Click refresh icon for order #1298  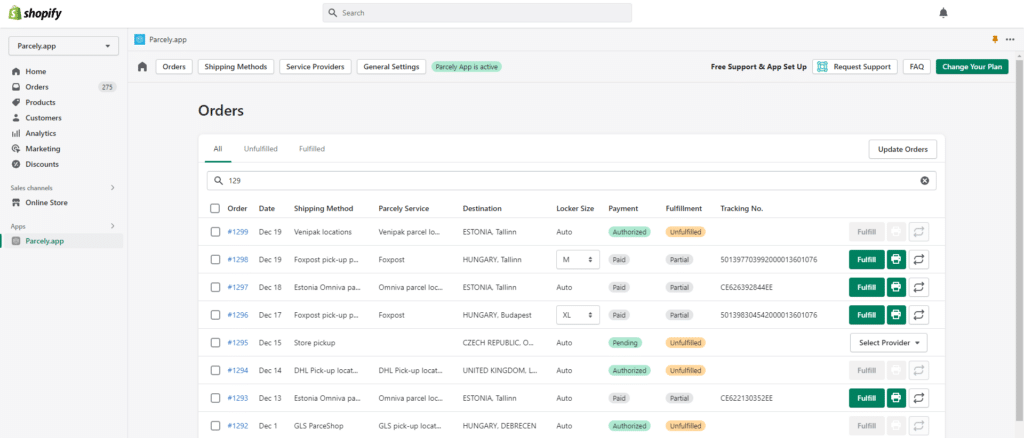click(x=918, y=260)
